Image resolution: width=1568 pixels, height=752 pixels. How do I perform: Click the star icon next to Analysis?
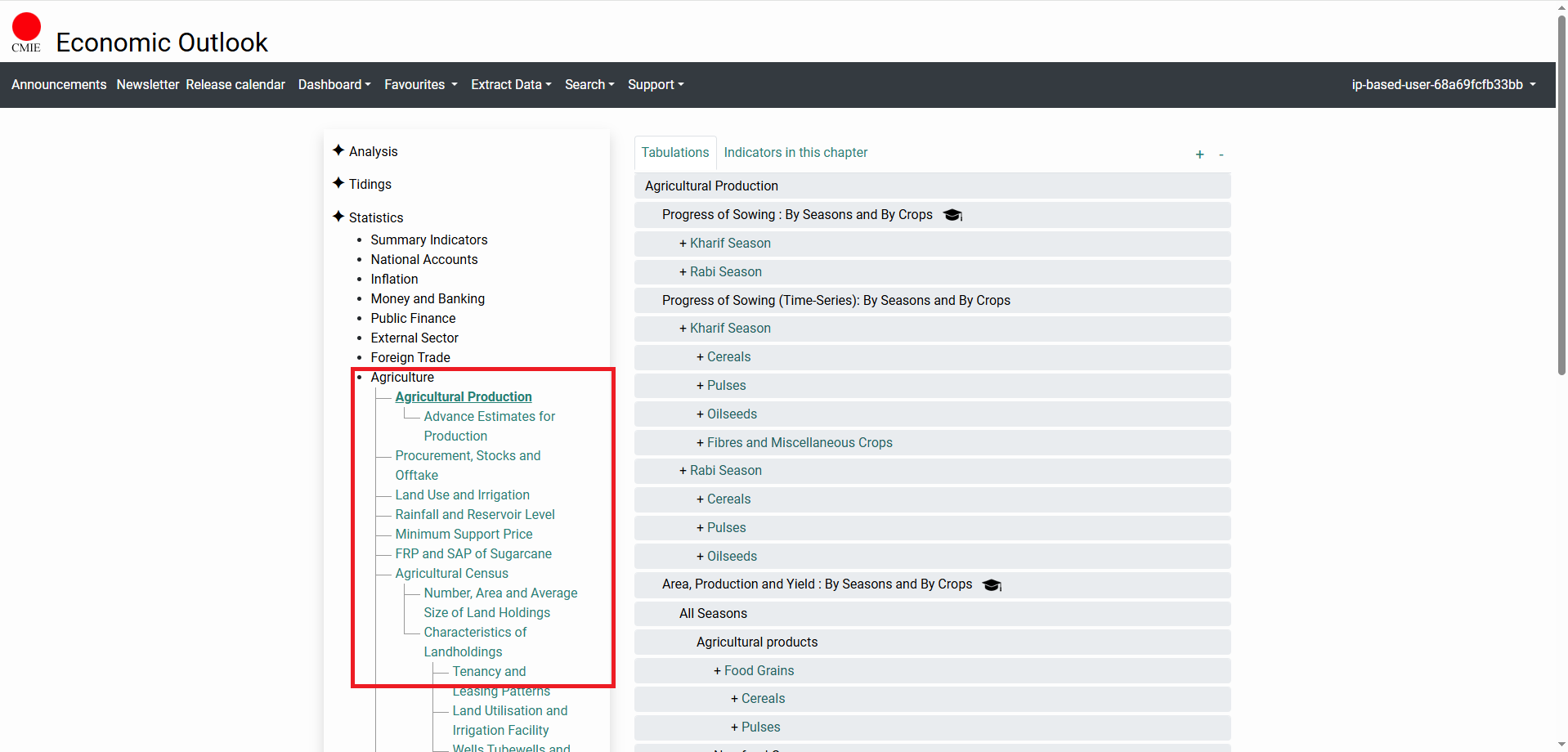pos(338,150)
